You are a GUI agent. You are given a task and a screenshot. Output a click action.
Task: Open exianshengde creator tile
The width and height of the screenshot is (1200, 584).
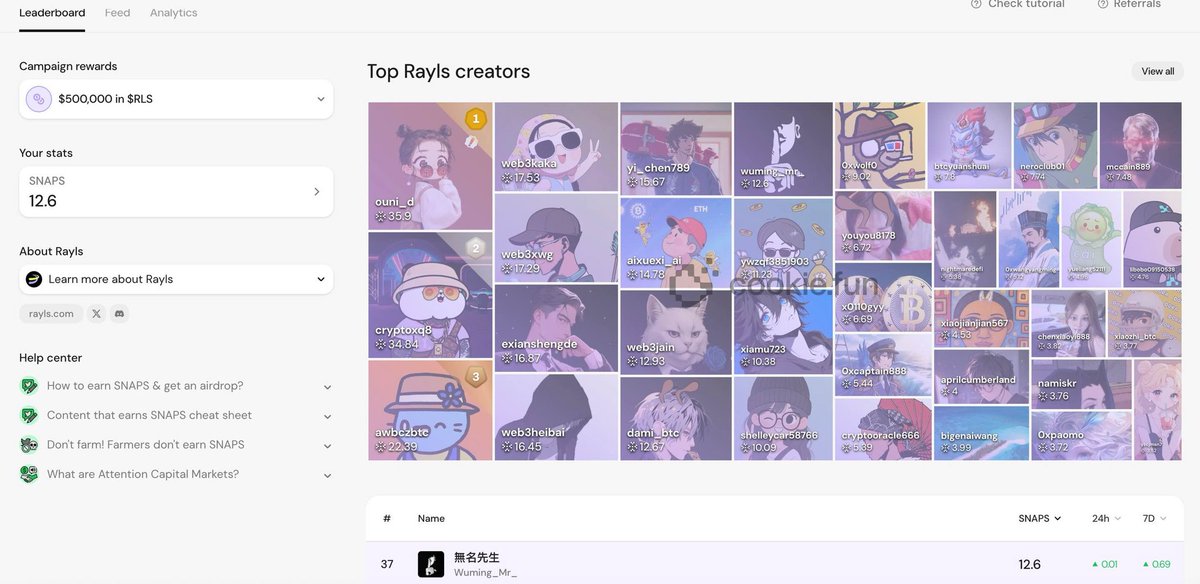(x=556, y=328)
